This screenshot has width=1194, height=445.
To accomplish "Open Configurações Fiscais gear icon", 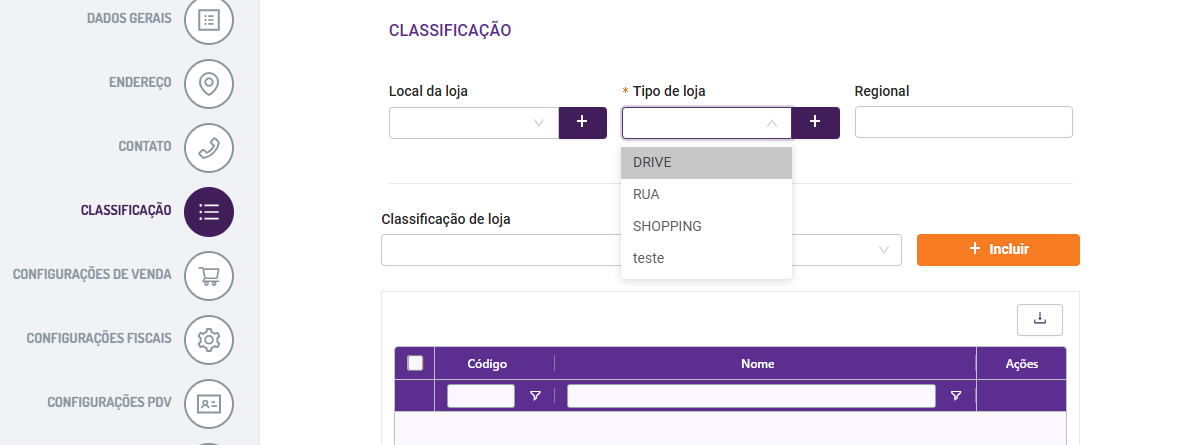I will tap(209, 340).
